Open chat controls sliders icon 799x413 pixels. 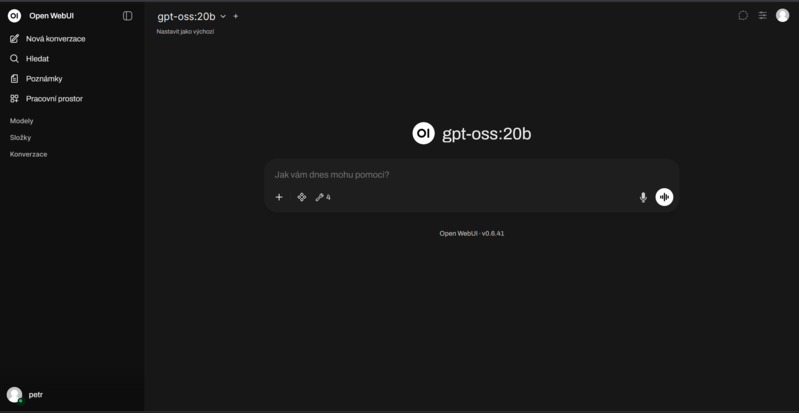point(762,16)
